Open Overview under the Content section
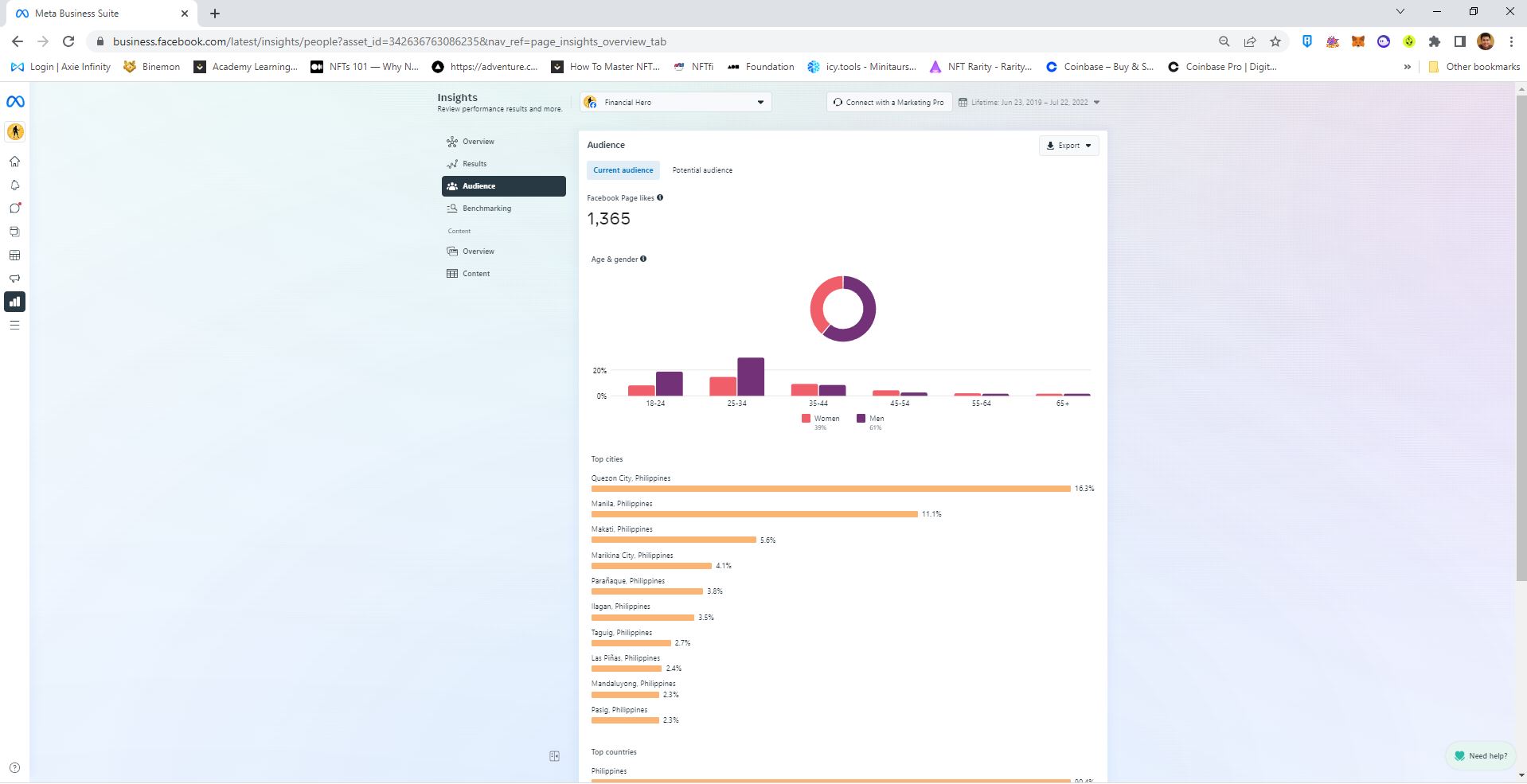 [504, 252]
